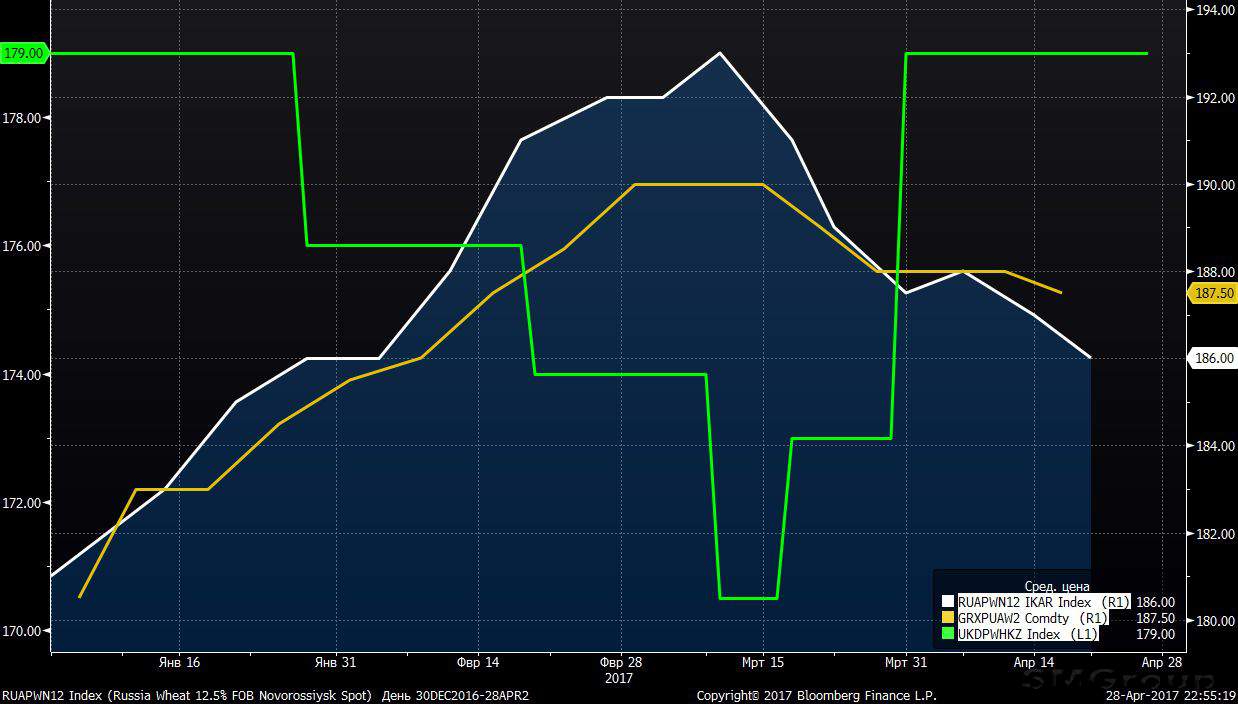1238x704 pixels.
Task: Click the yellow GRXPUAW2 legend color swatch
Action: pyautogui.click(x=949, y=618)
